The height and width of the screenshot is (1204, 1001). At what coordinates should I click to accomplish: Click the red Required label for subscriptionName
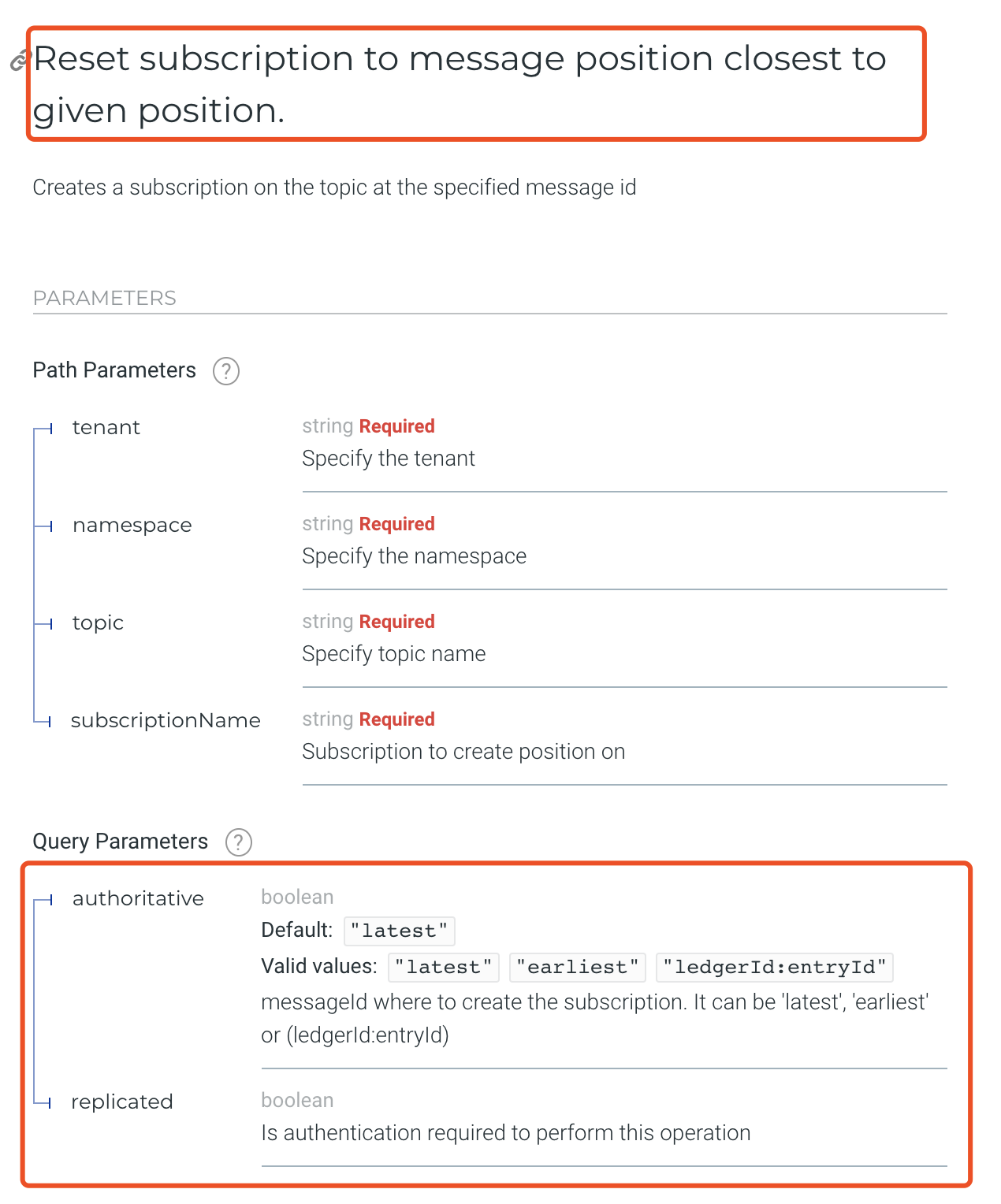click(397, 719)
